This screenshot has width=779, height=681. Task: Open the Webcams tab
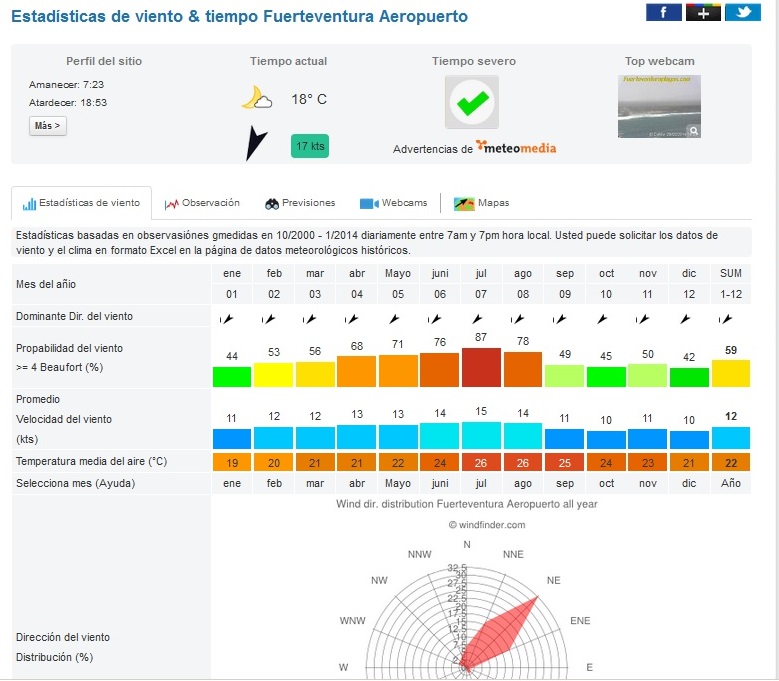[x=393, y=203]
